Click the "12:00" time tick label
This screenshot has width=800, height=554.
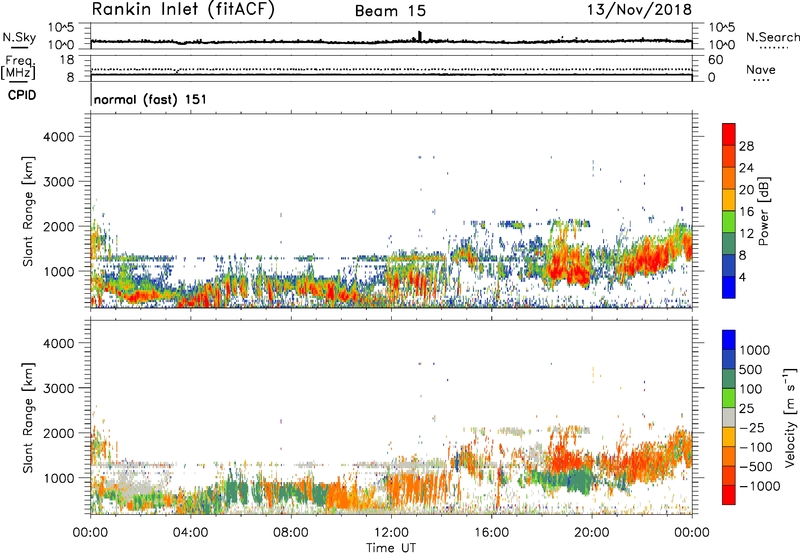click(391, 533)
